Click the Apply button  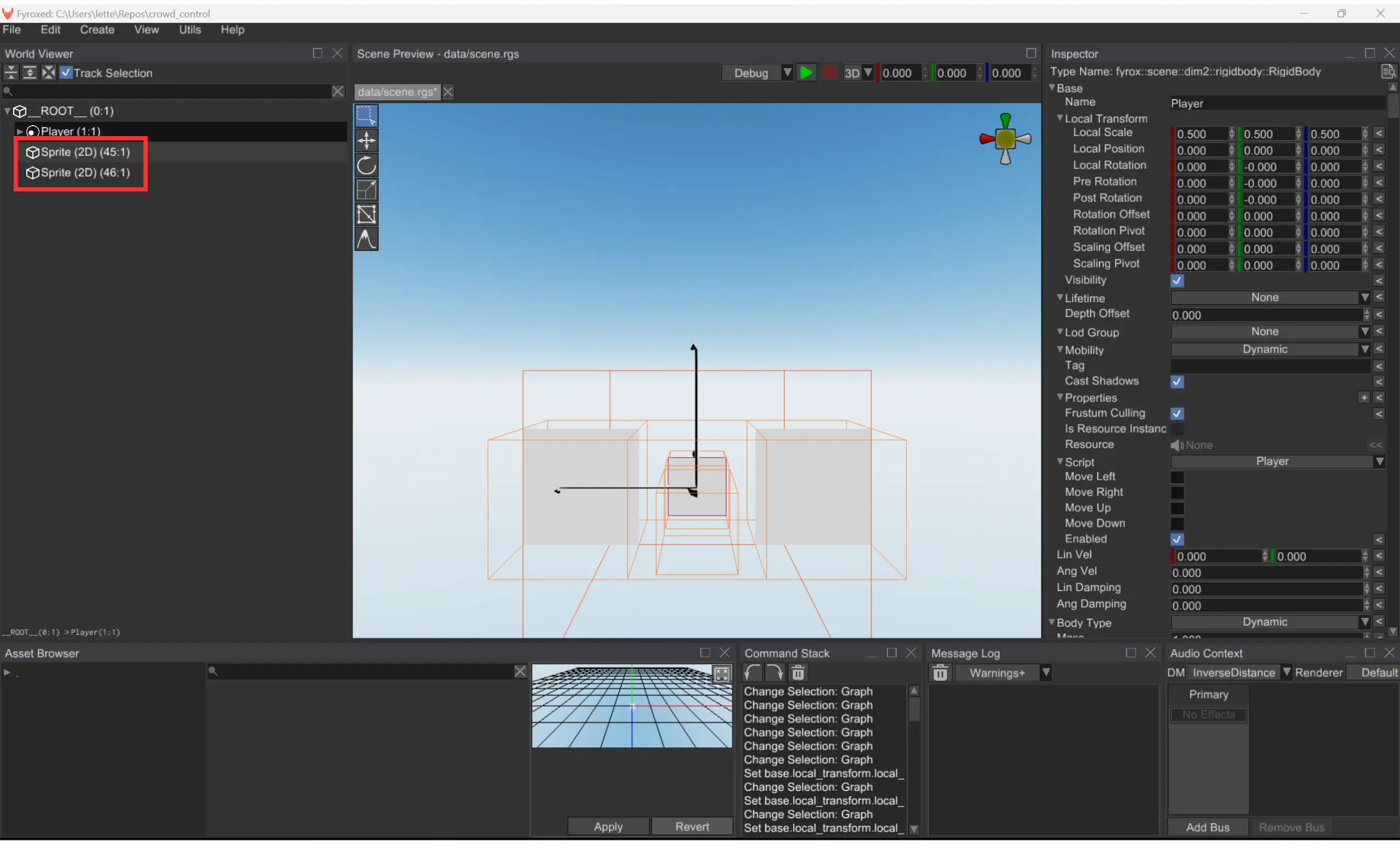pos(608,826)
